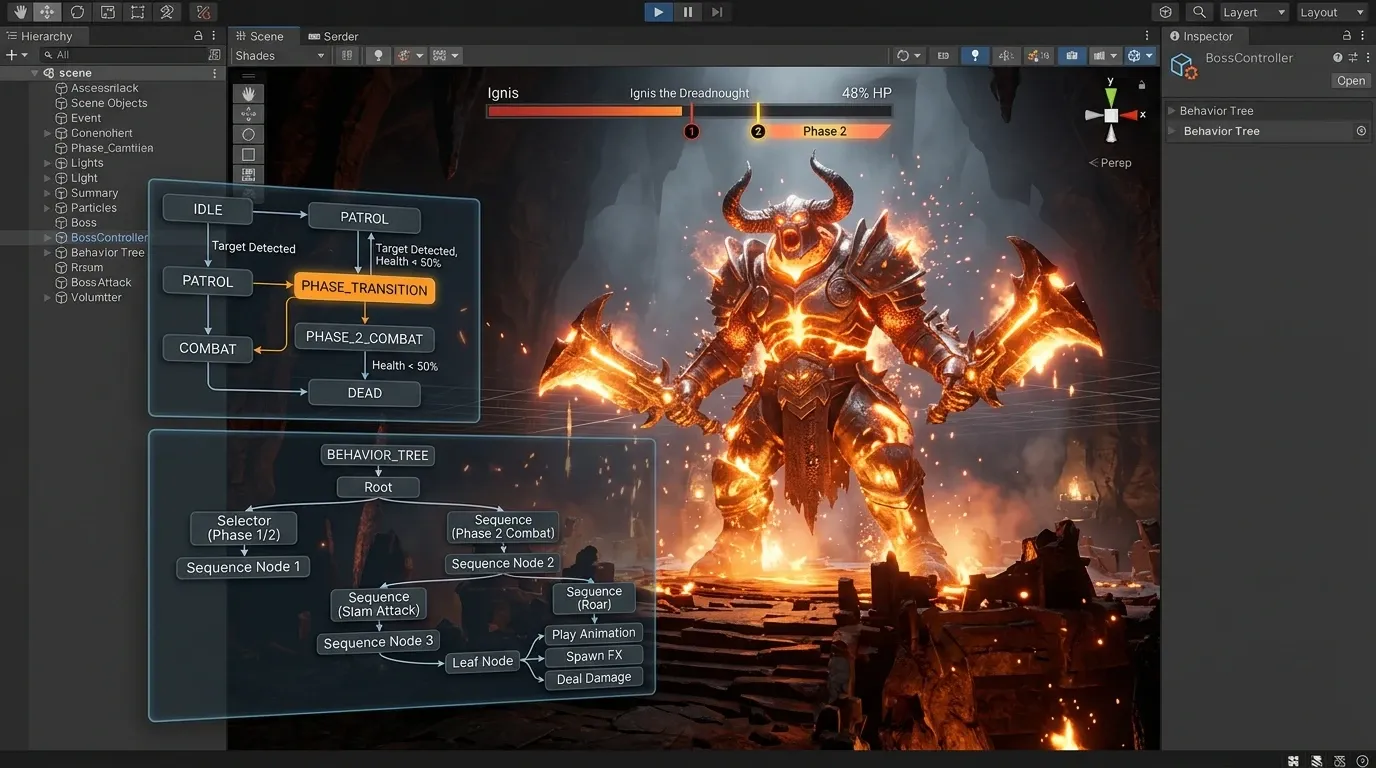Switch to the Serder tab

pos(333,36)
